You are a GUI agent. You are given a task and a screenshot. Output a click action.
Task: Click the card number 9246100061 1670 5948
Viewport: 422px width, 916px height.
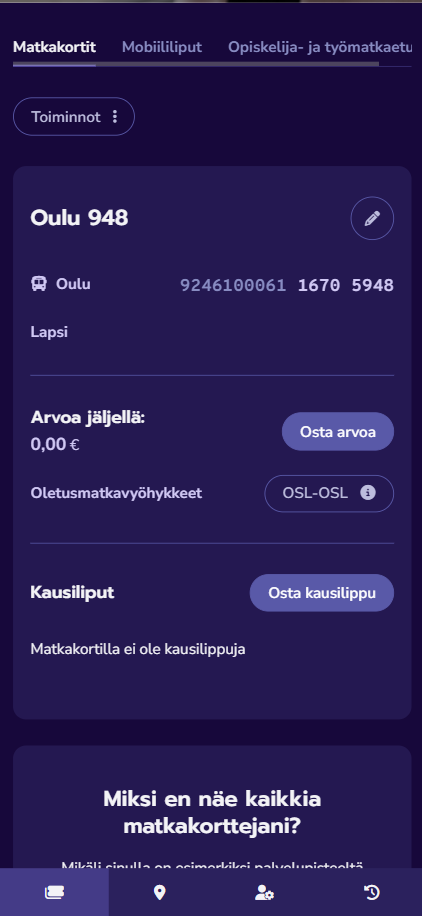click(287, 285)
